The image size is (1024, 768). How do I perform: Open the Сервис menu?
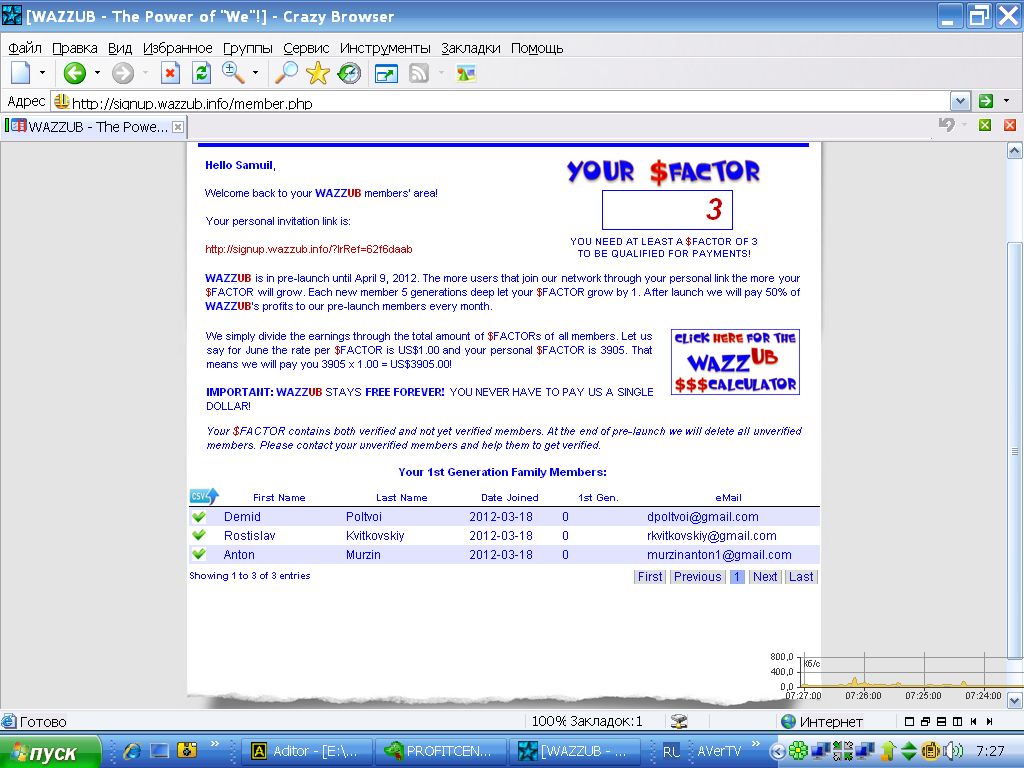[x=306, y=48]
